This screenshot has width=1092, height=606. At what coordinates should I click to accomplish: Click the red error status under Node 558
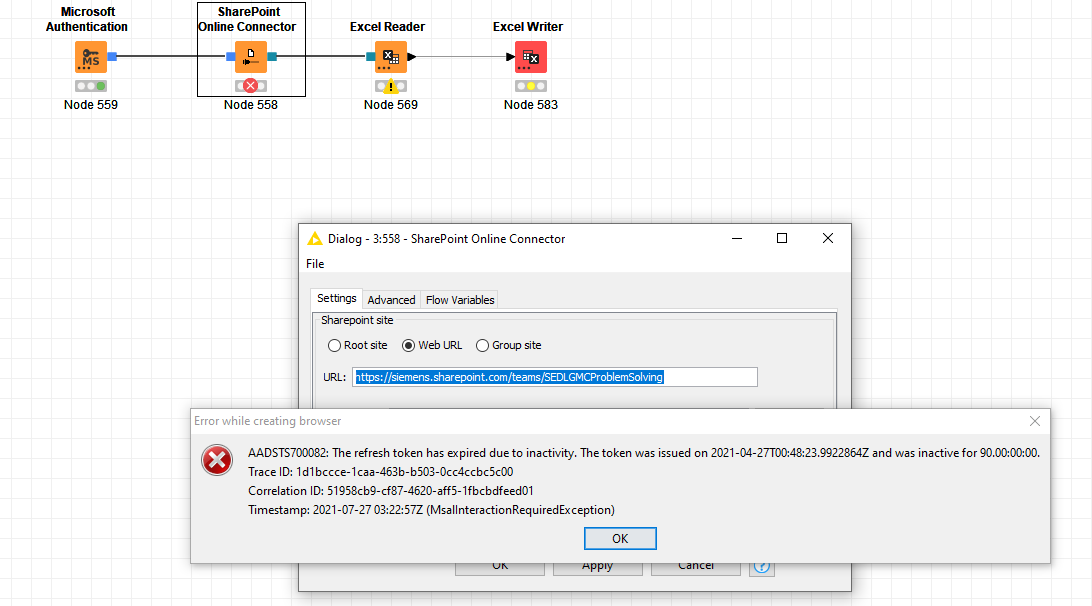tap(250, 86)
